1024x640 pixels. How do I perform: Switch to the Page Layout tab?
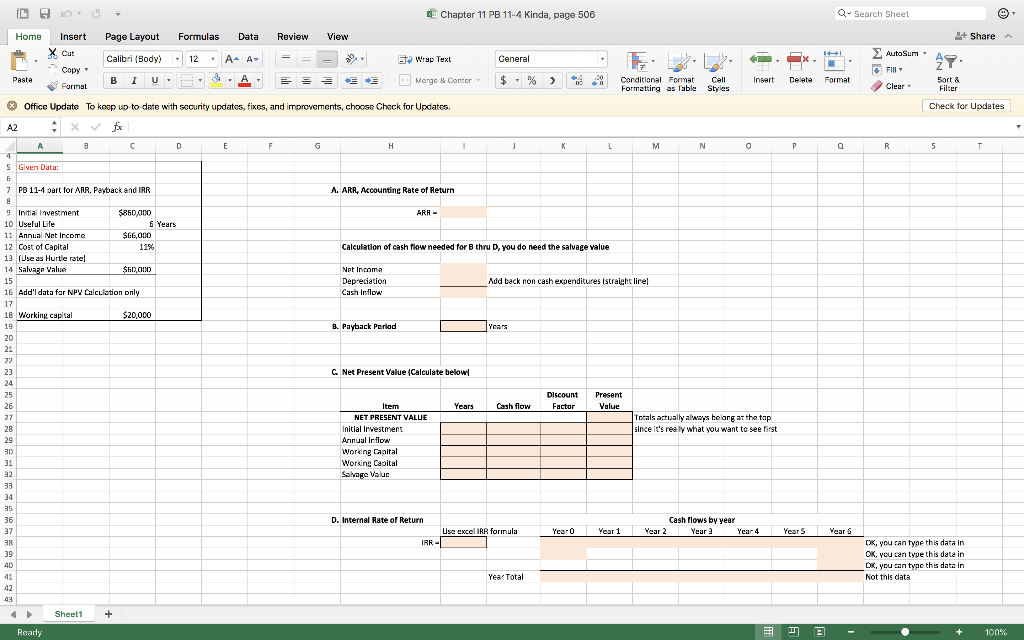pos(132,37)
